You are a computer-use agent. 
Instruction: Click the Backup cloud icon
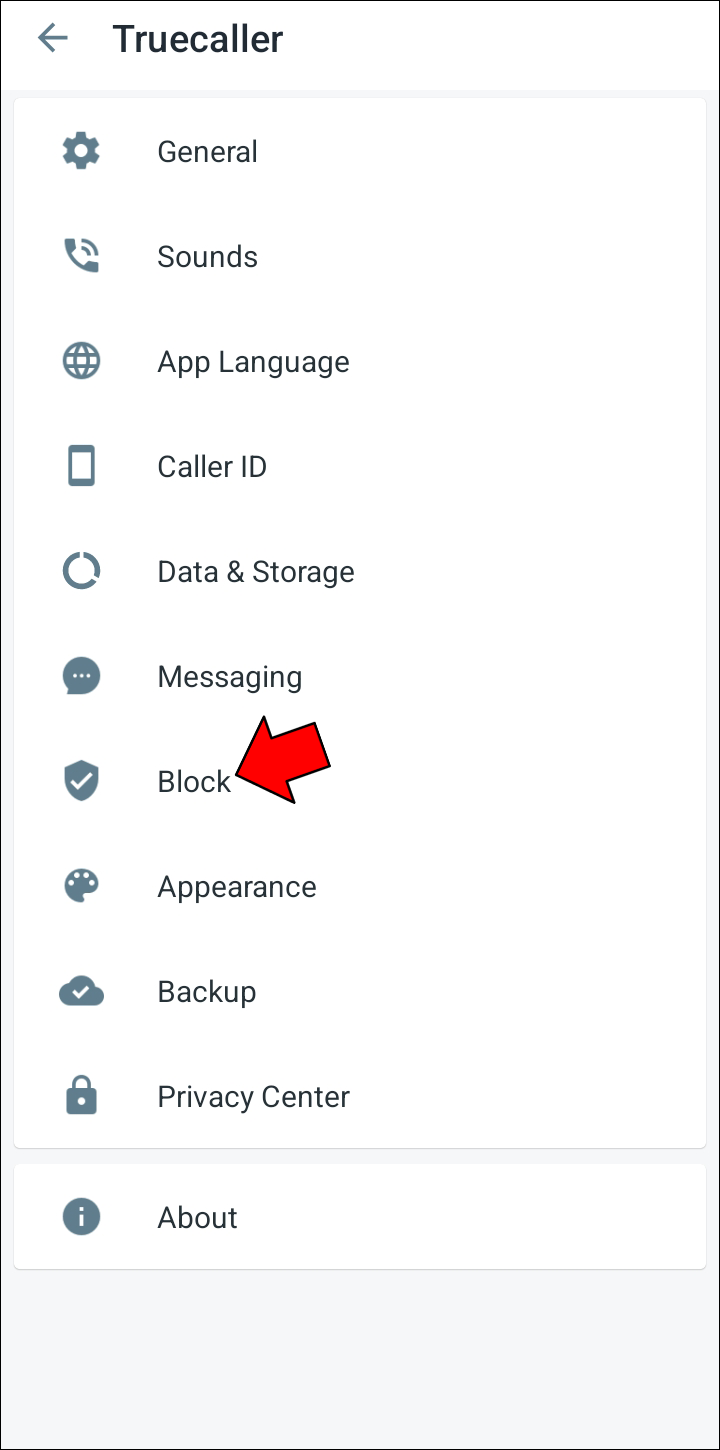coord(81,991)
